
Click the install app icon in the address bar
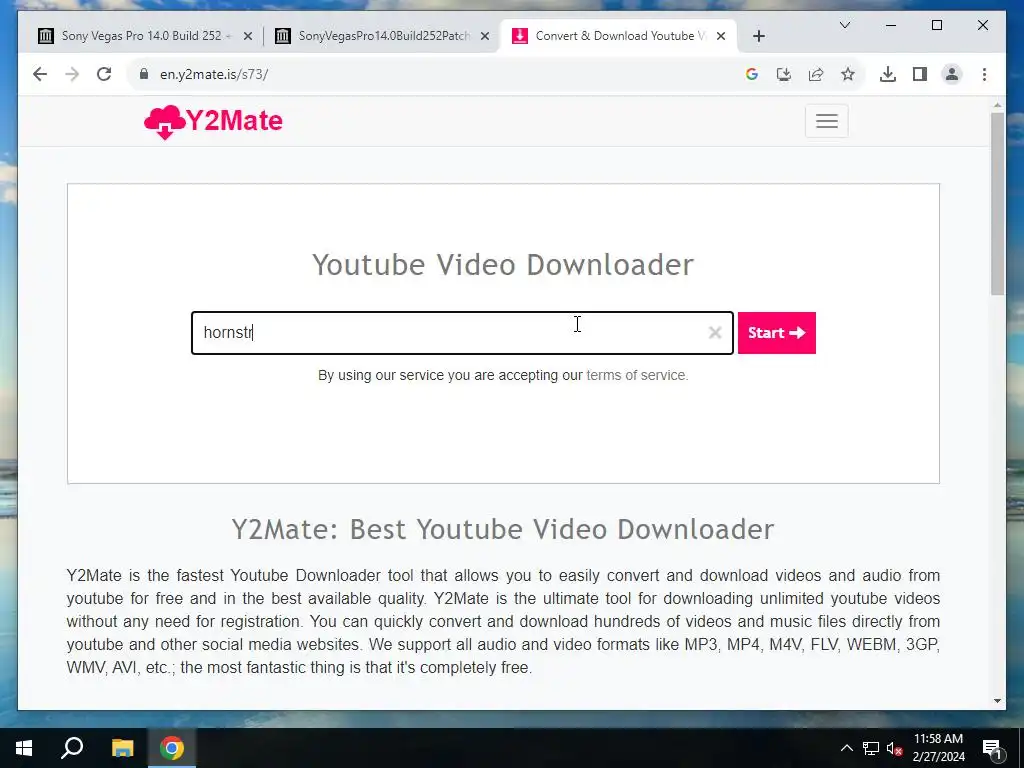click(784, 74)
